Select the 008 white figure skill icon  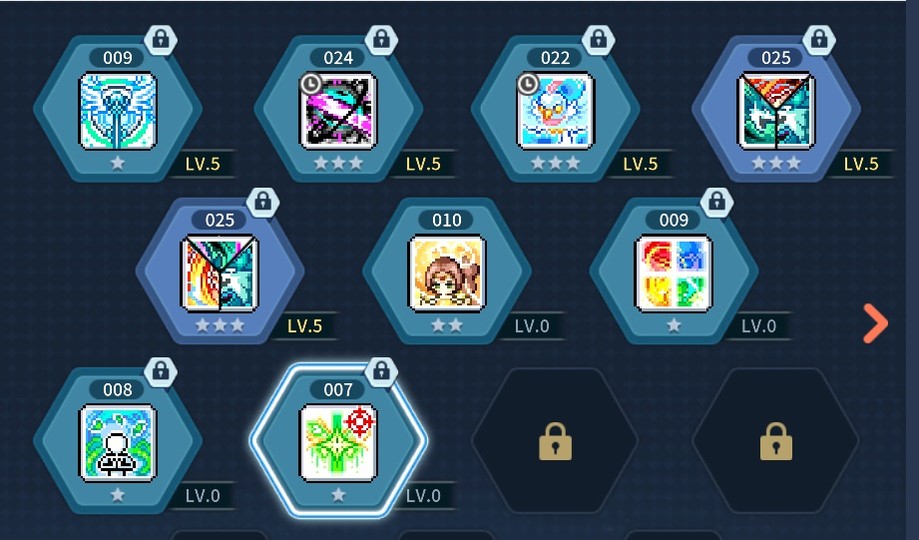click(118, 443)
